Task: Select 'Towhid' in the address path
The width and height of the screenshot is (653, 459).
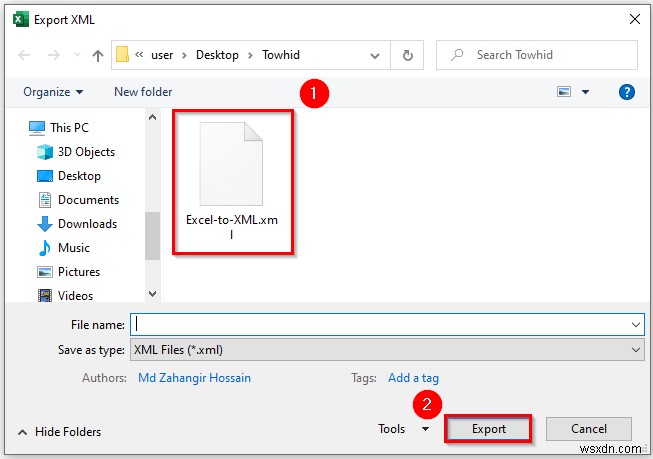Action: pos(281,55)
